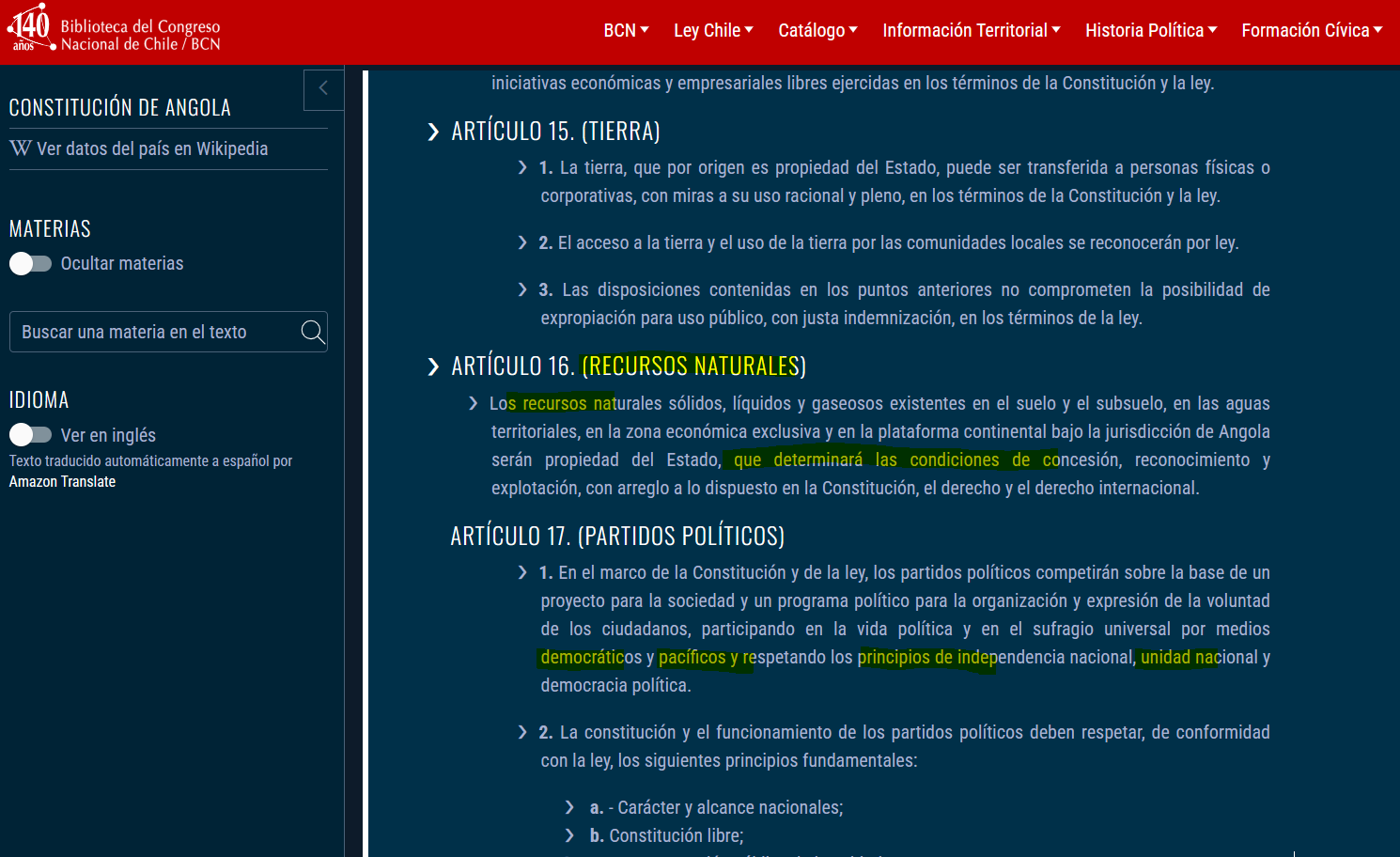Toggle the Ver en inglés switch
The image size is (1400, 857).
tap(30, 434)
